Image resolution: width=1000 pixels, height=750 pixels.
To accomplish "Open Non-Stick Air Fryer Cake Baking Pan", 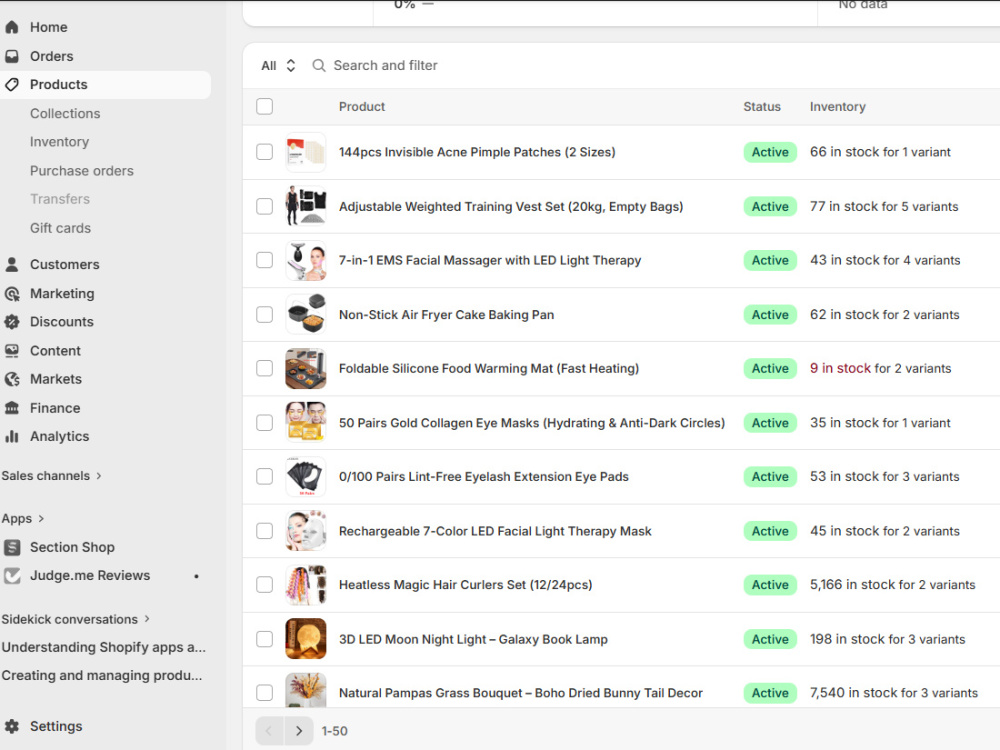I will (446, 314).
